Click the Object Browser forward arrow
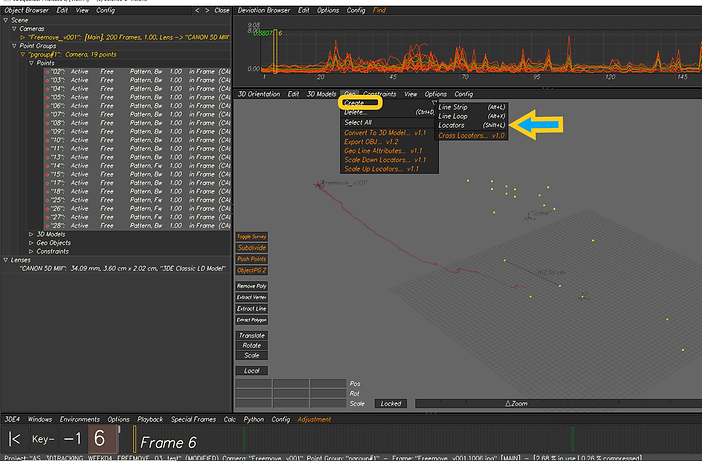 click(x=207, y=10)
